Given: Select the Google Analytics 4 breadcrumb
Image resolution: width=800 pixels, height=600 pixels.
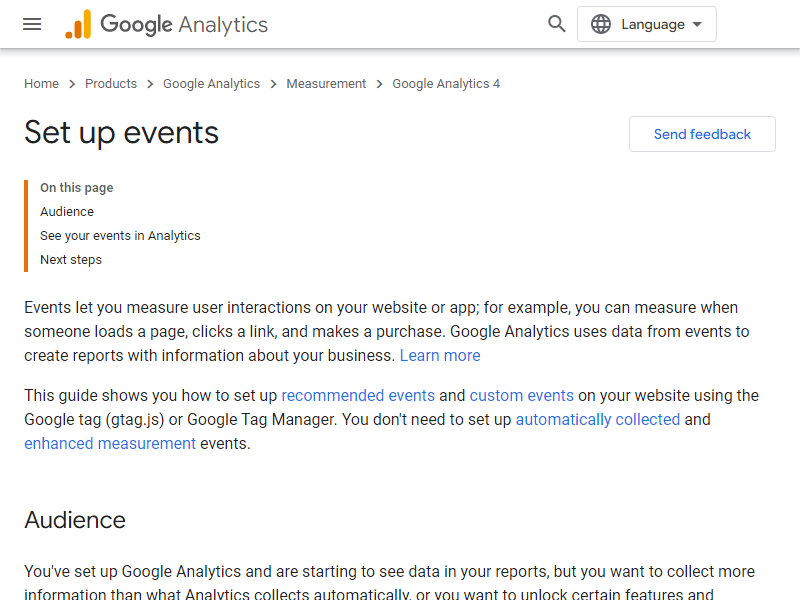Looking at the screenshot, I should [x=446, y=84].
